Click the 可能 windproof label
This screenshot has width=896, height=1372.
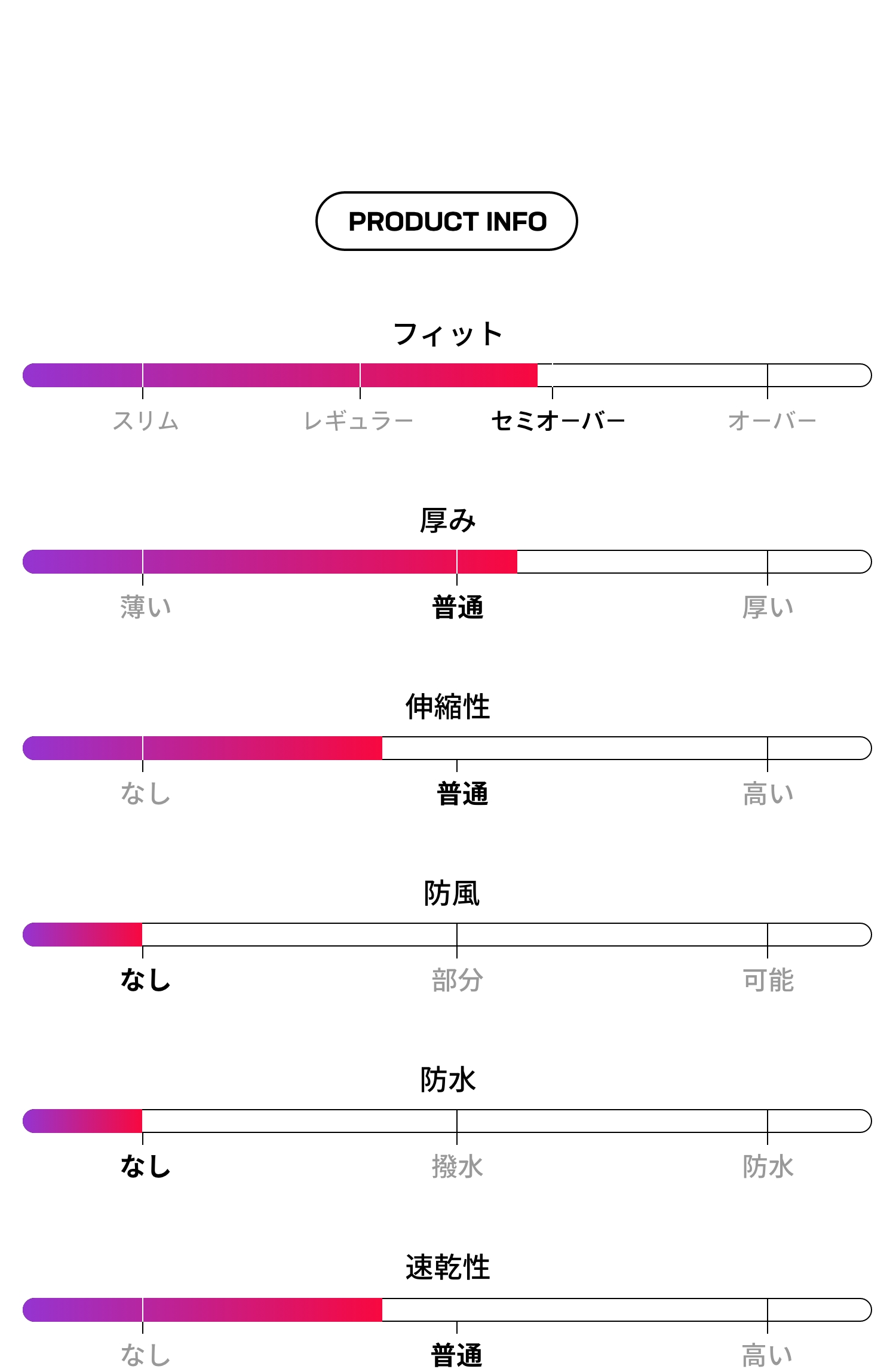768,981
